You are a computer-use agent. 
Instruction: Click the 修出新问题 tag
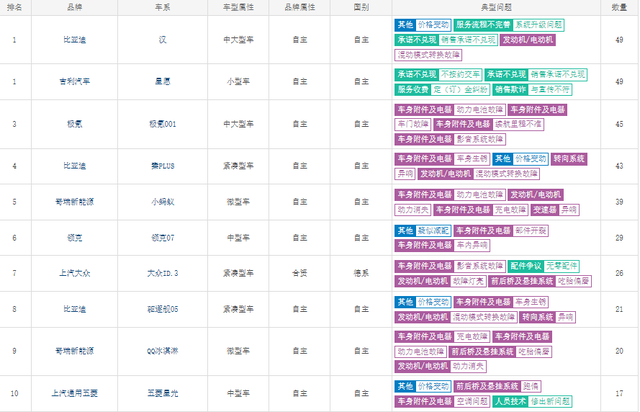(550, 401)
